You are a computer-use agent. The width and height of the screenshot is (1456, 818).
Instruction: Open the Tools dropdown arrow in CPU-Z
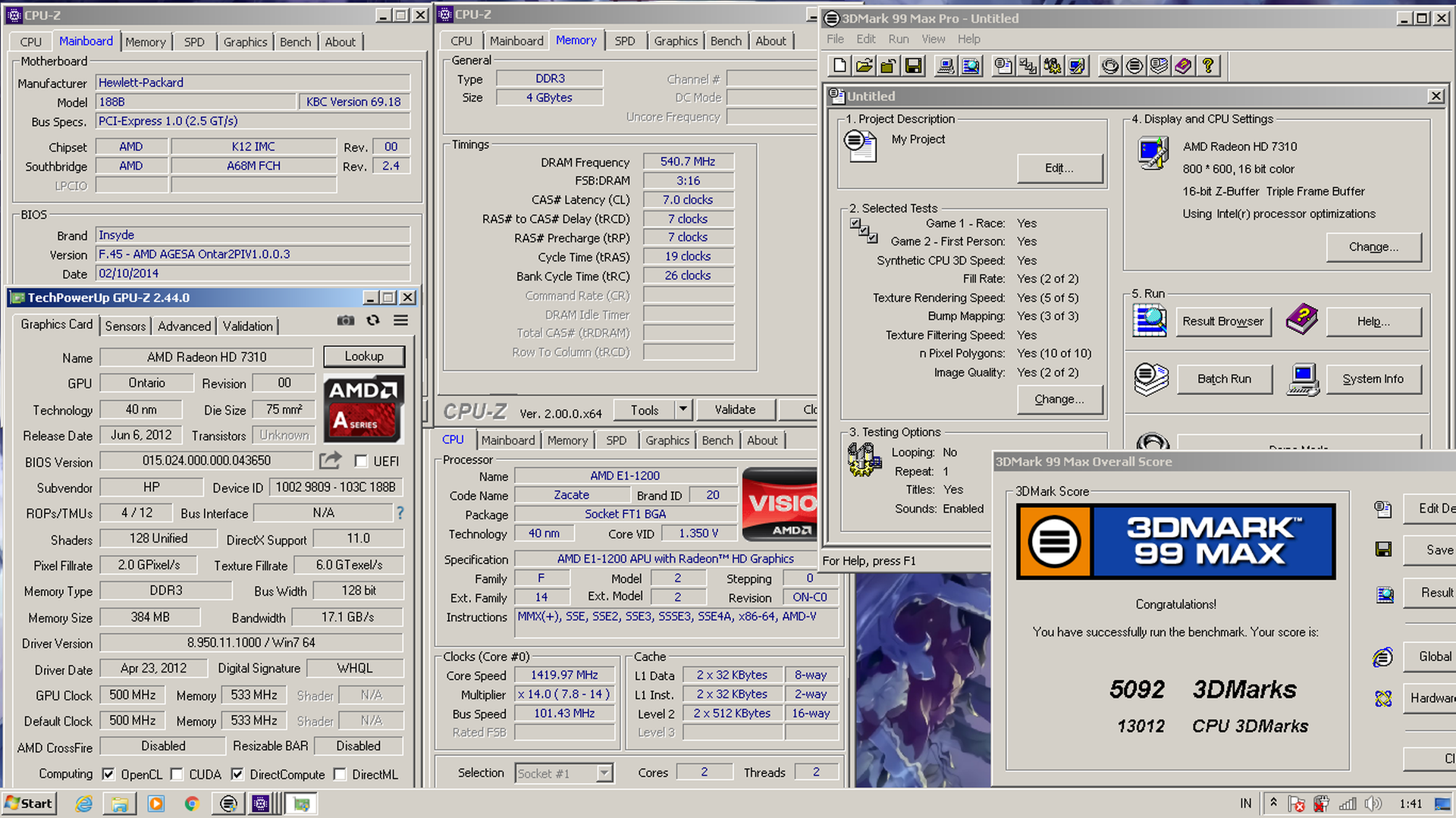(683, 409)
